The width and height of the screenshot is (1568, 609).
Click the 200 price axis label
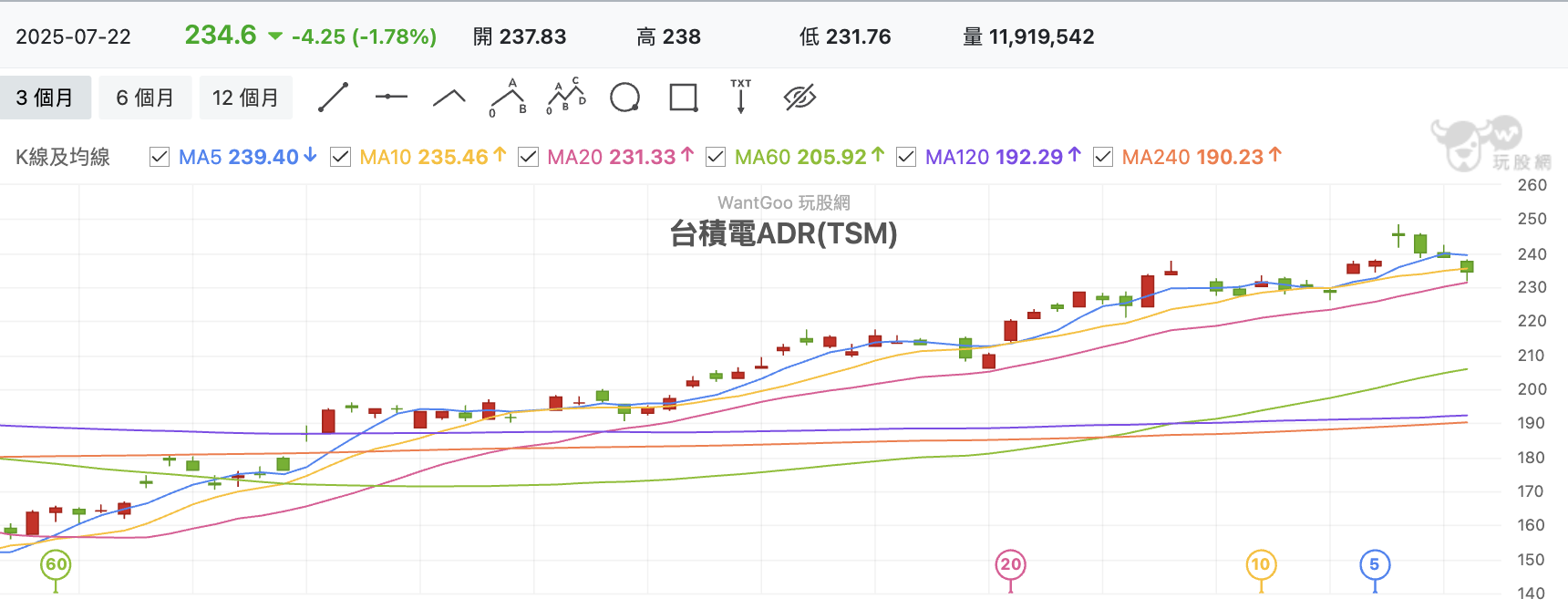[x=1532, y=389]
